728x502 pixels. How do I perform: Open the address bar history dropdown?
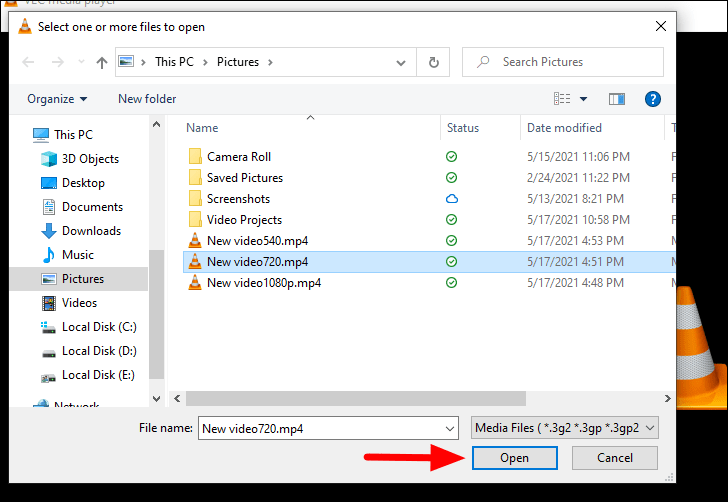(x=401, y=62)
